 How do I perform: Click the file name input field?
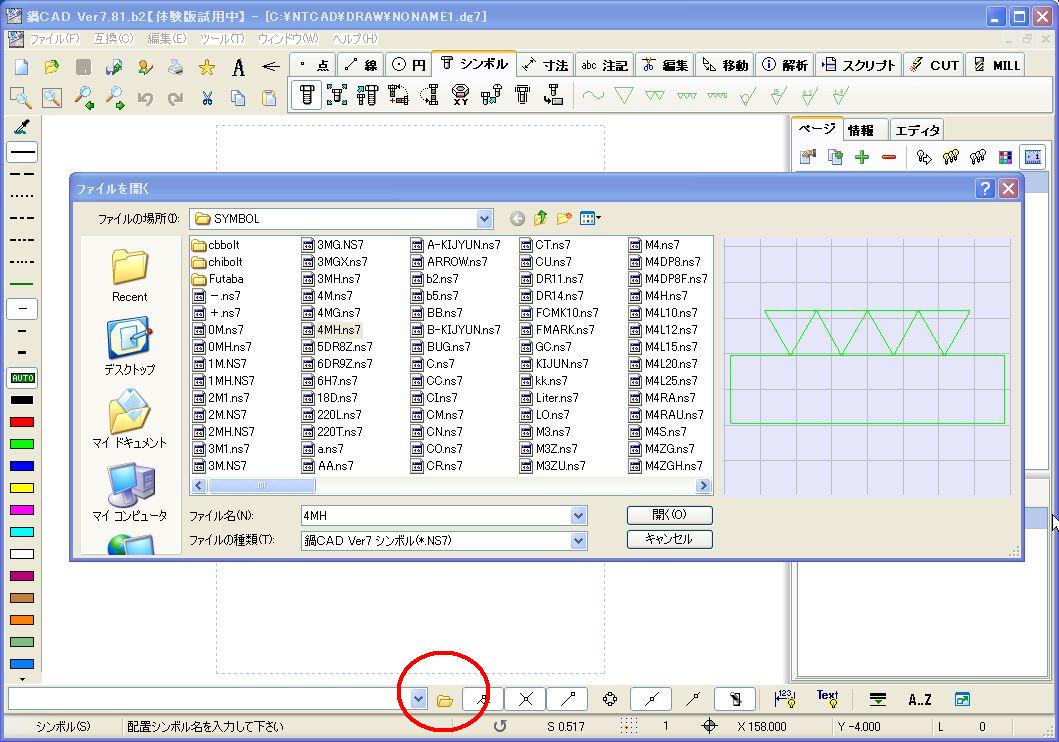pyautogui.click(x=436, y=516)
